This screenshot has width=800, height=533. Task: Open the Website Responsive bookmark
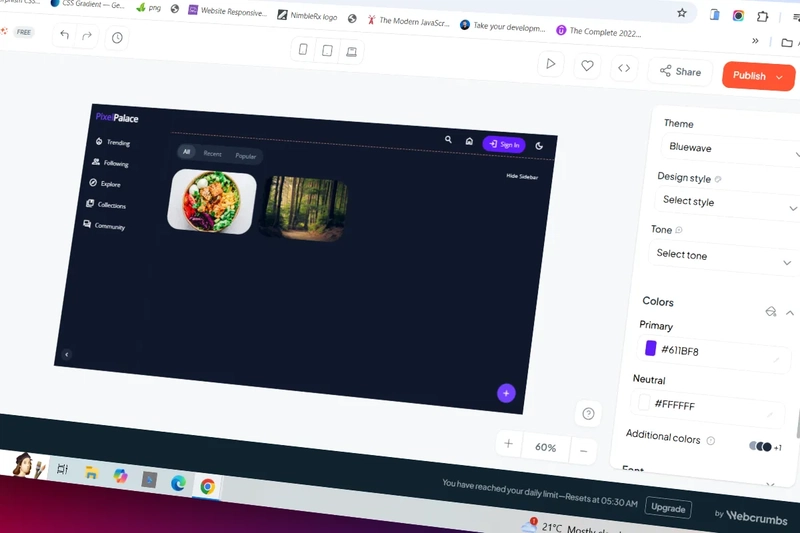coord(228,11)
